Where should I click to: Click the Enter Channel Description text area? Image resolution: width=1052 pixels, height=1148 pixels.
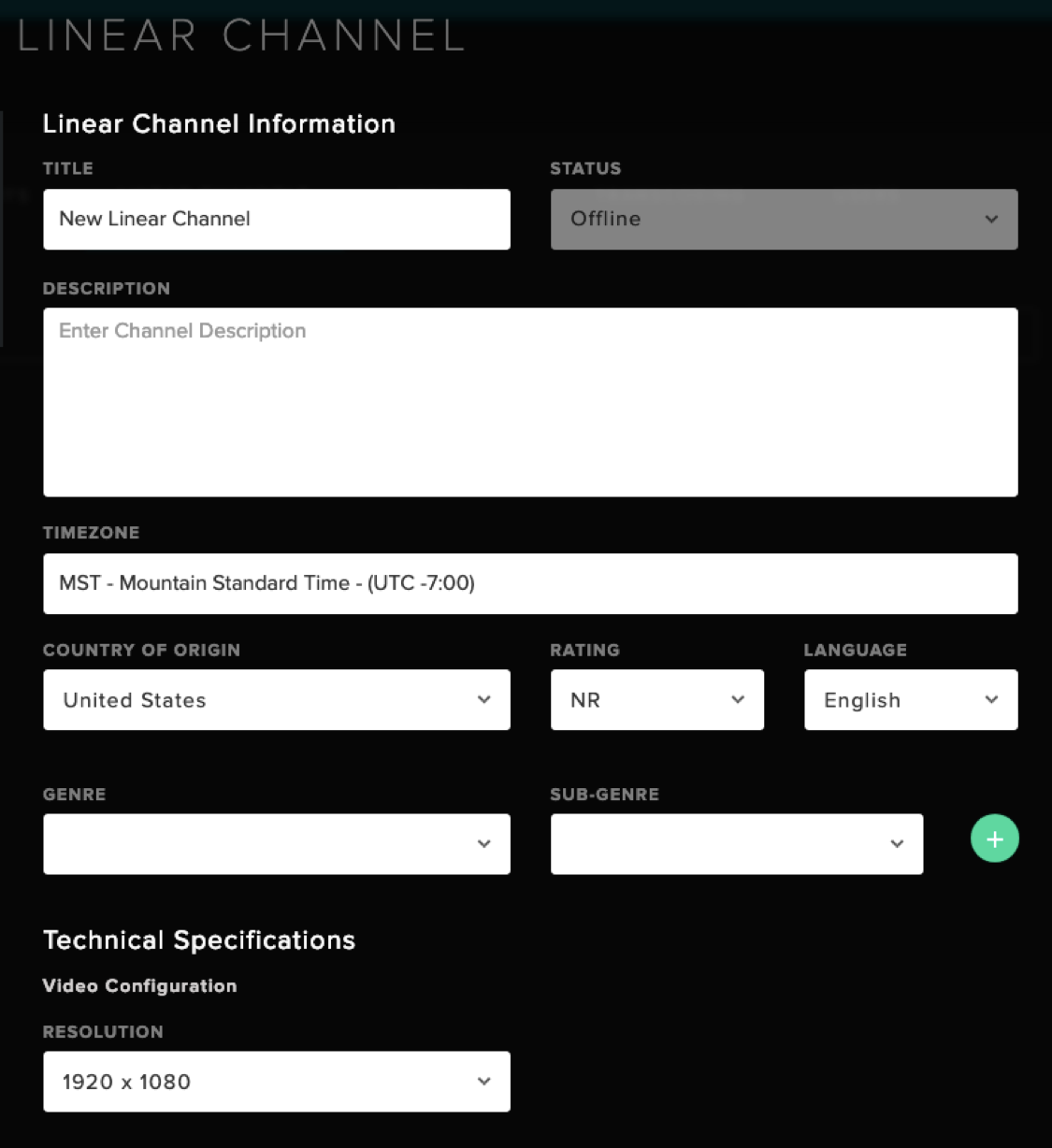coord(530,401)
